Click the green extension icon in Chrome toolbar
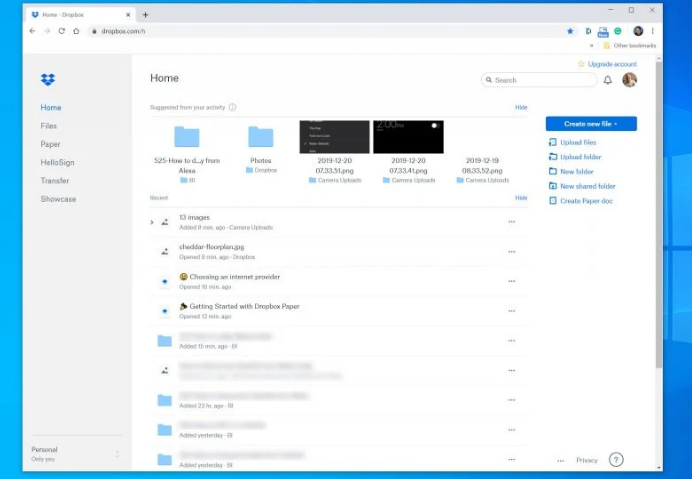 point(618,31)
